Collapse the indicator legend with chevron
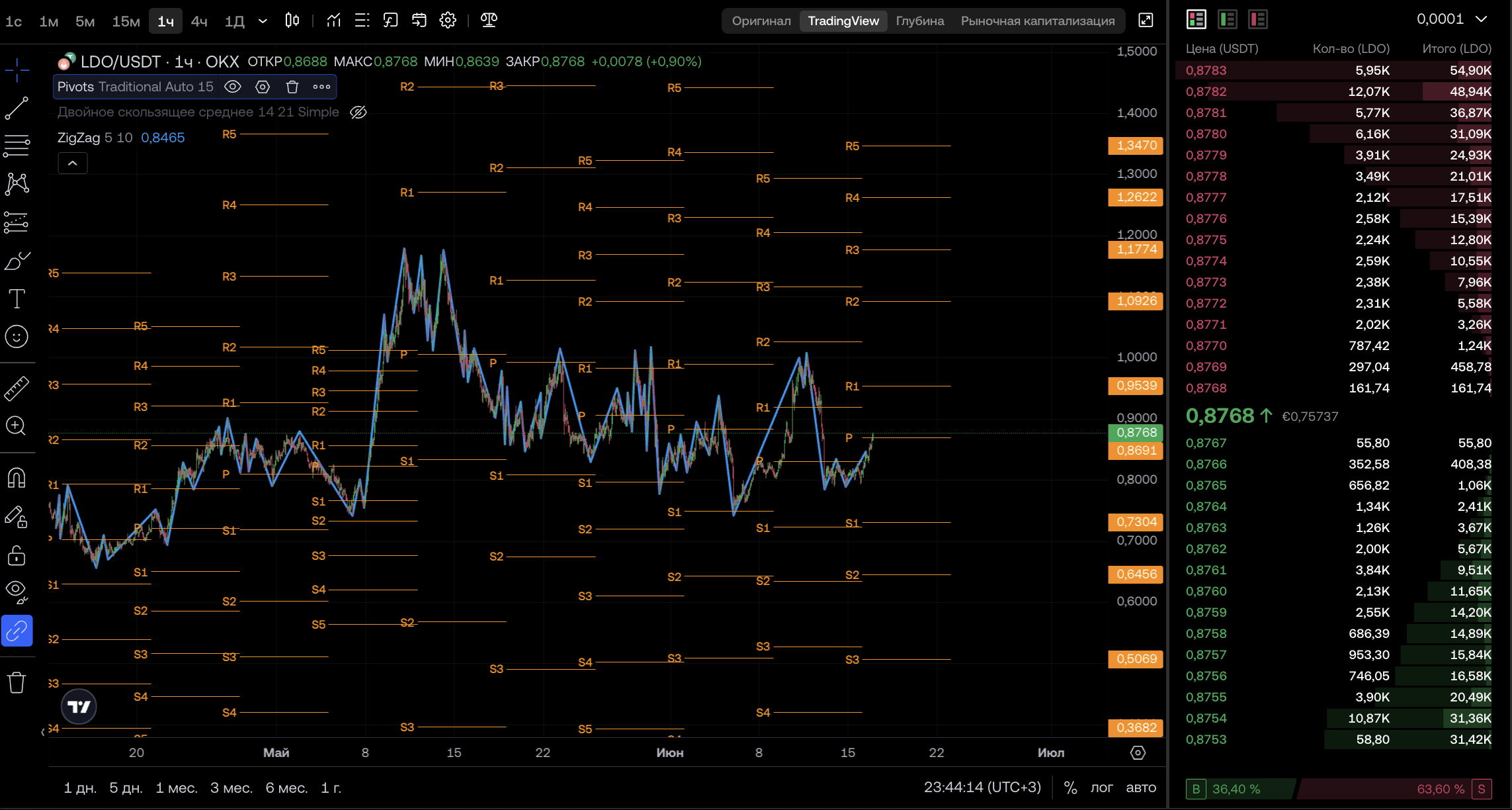Viewport: 1512px width, 810px height. (x=73, y=163)
